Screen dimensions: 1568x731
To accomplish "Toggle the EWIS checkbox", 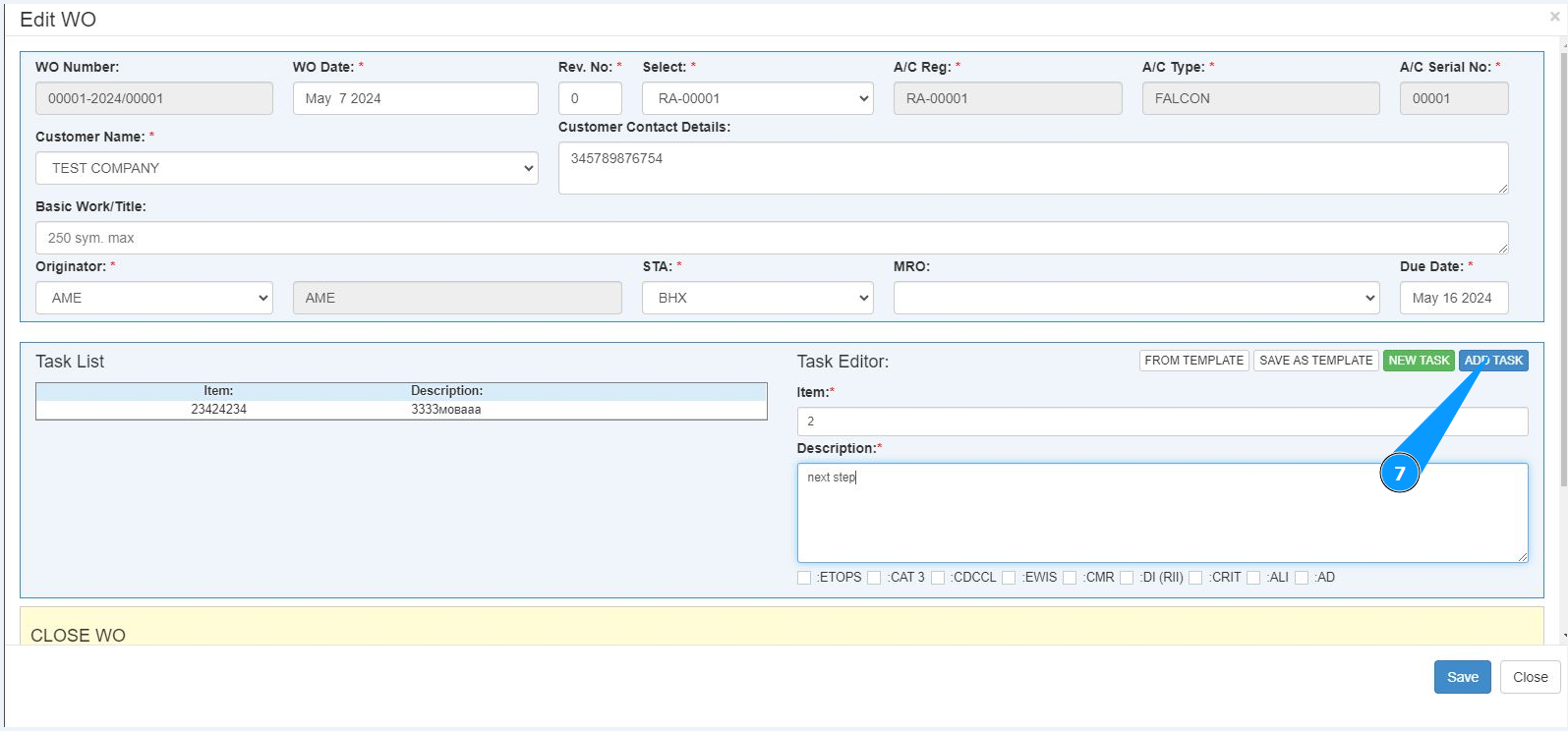I will (1009, 578).
